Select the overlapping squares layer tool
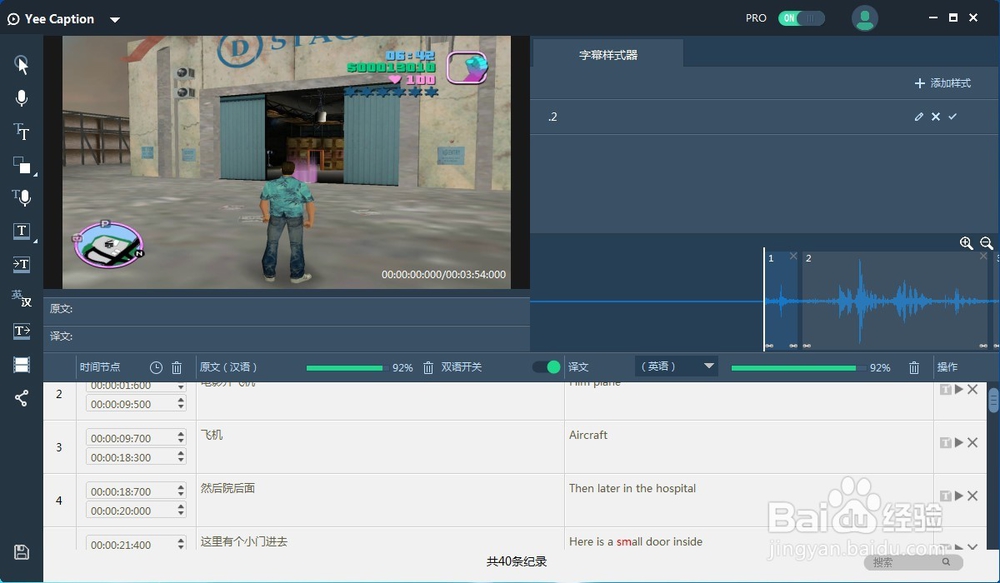 [x=22, y=165]
